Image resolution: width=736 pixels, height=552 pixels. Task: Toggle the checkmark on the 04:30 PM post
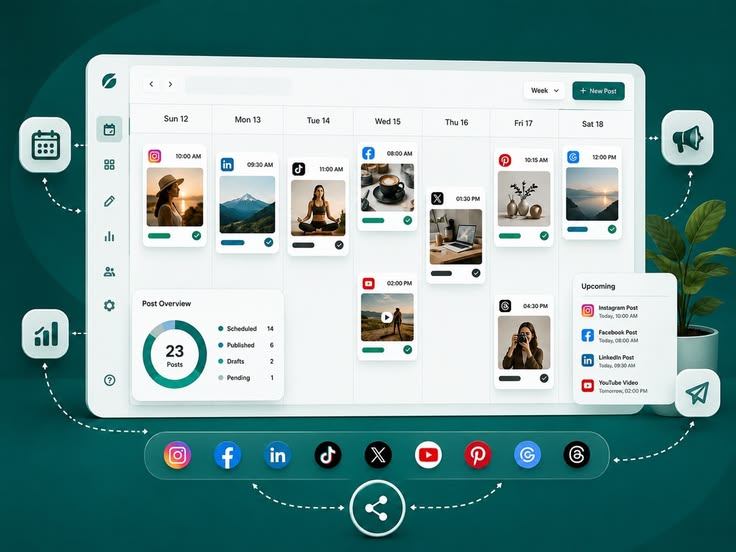coord(544,378)
